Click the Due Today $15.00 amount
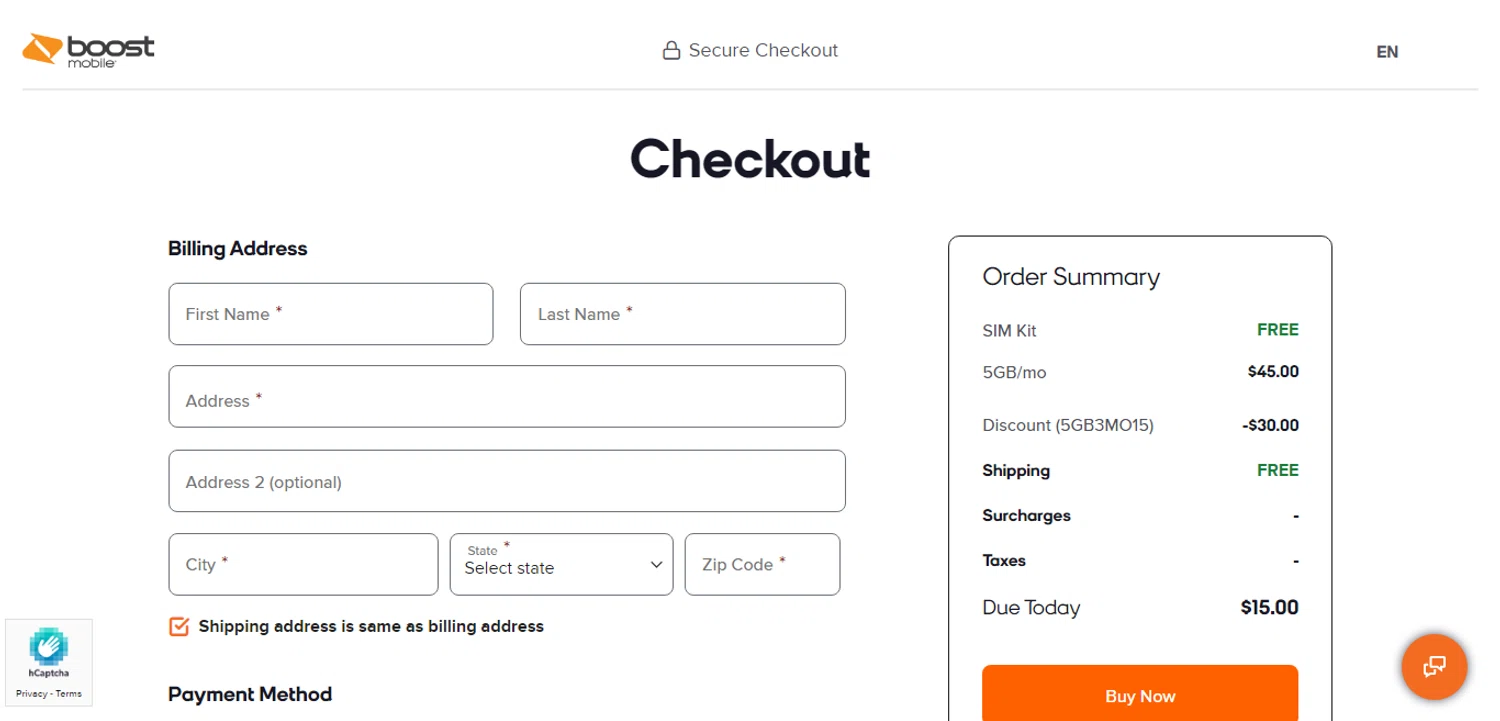The height and width of the screenshot is (721, 1500). pyautogui.click(x=1269, y=607)
